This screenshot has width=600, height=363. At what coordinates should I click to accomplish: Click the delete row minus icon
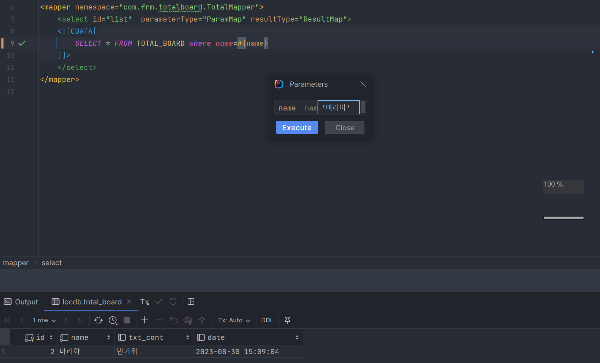click(159, 320)
